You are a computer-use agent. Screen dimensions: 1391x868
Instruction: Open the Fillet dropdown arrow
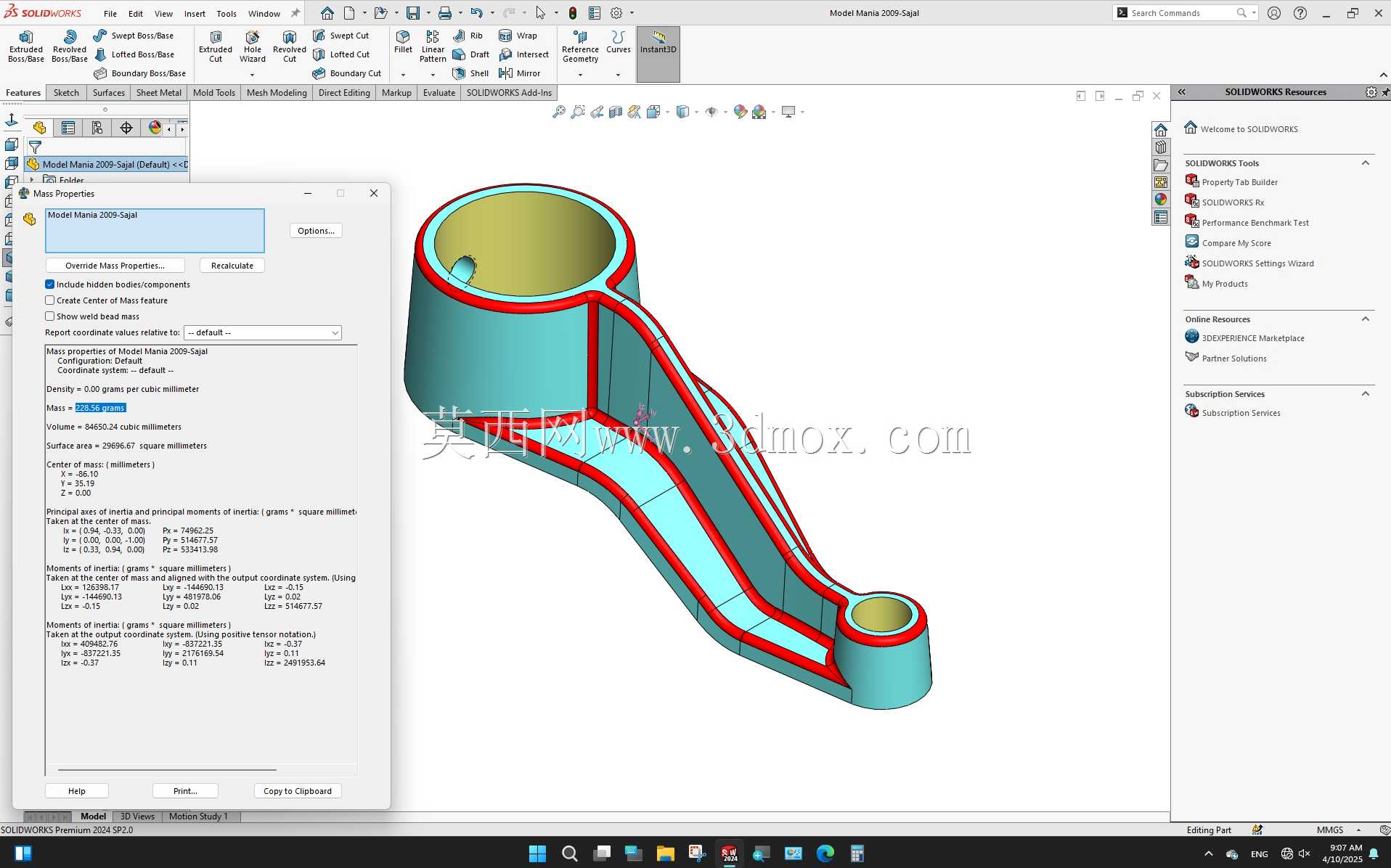click(x=403, y=74)
